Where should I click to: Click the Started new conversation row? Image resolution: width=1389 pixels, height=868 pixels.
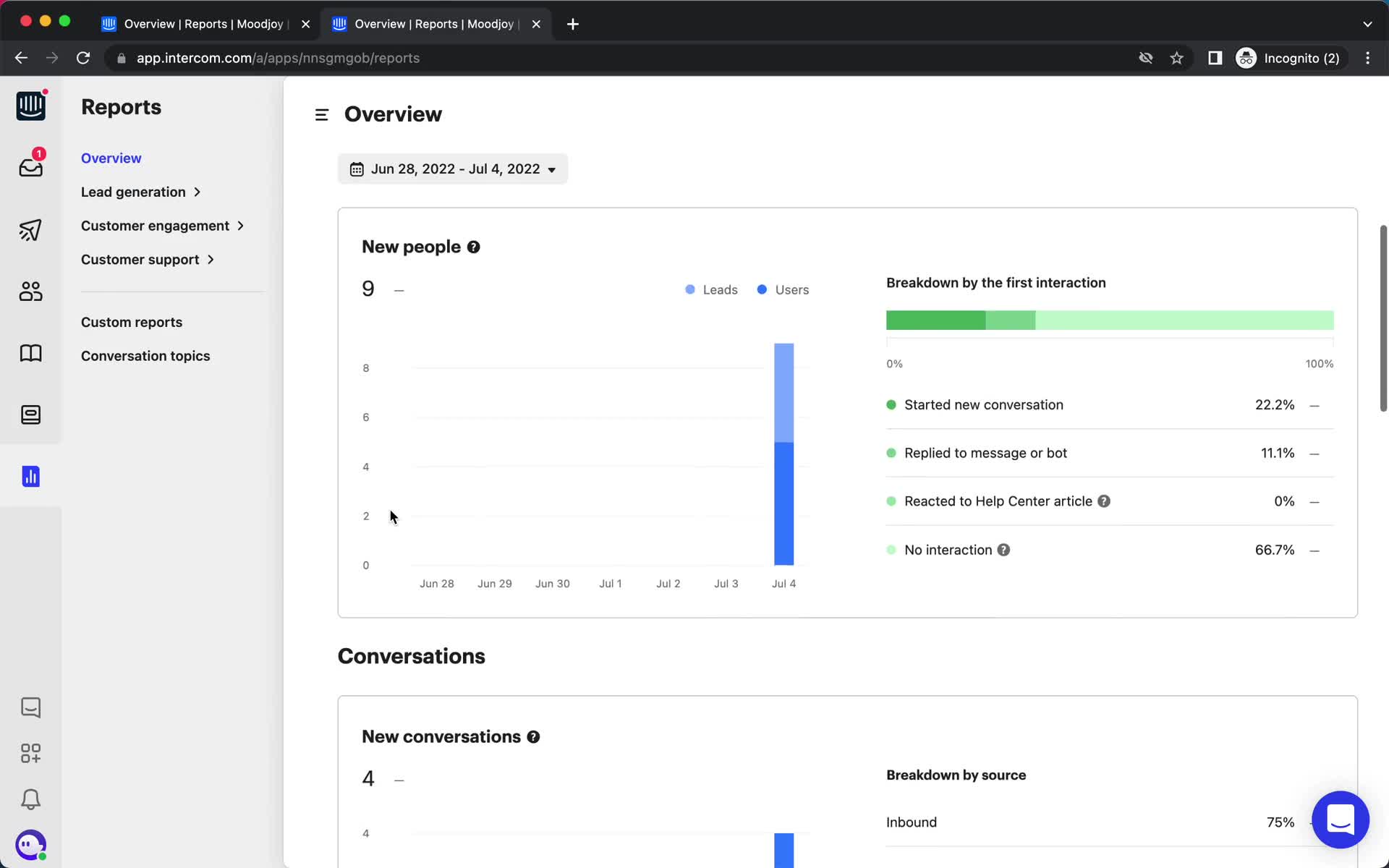tap(1110, 405)
